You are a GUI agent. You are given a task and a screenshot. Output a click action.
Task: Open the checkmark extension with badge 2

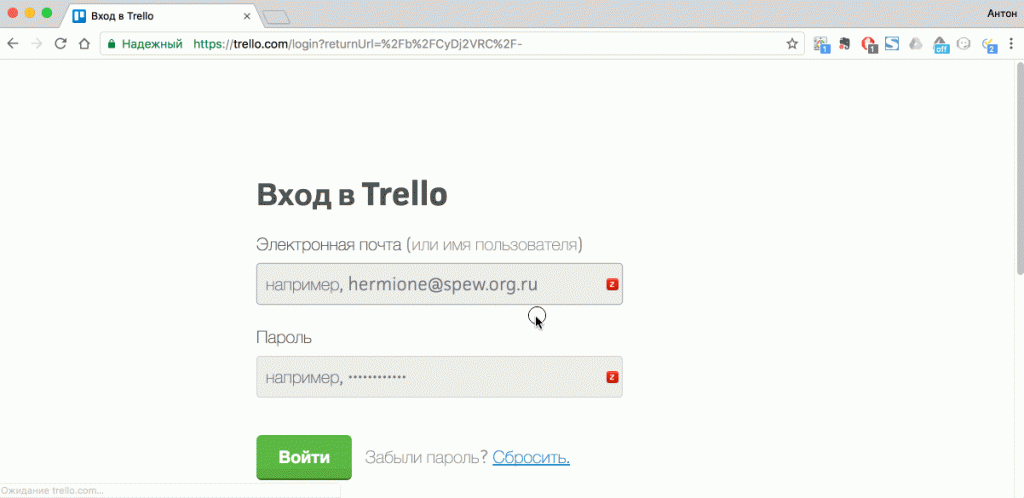click(988, 44)
